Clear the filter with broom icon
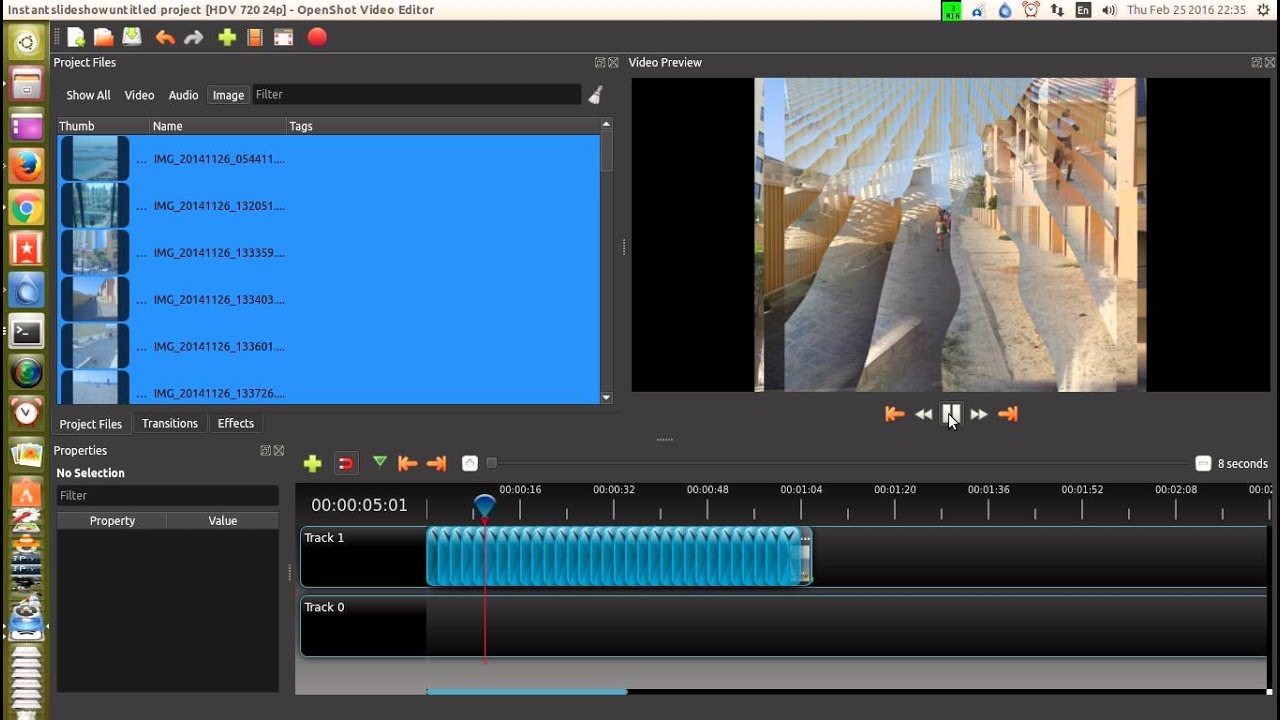The width and height of the screenshot is (1280, 720). (596, 95)
